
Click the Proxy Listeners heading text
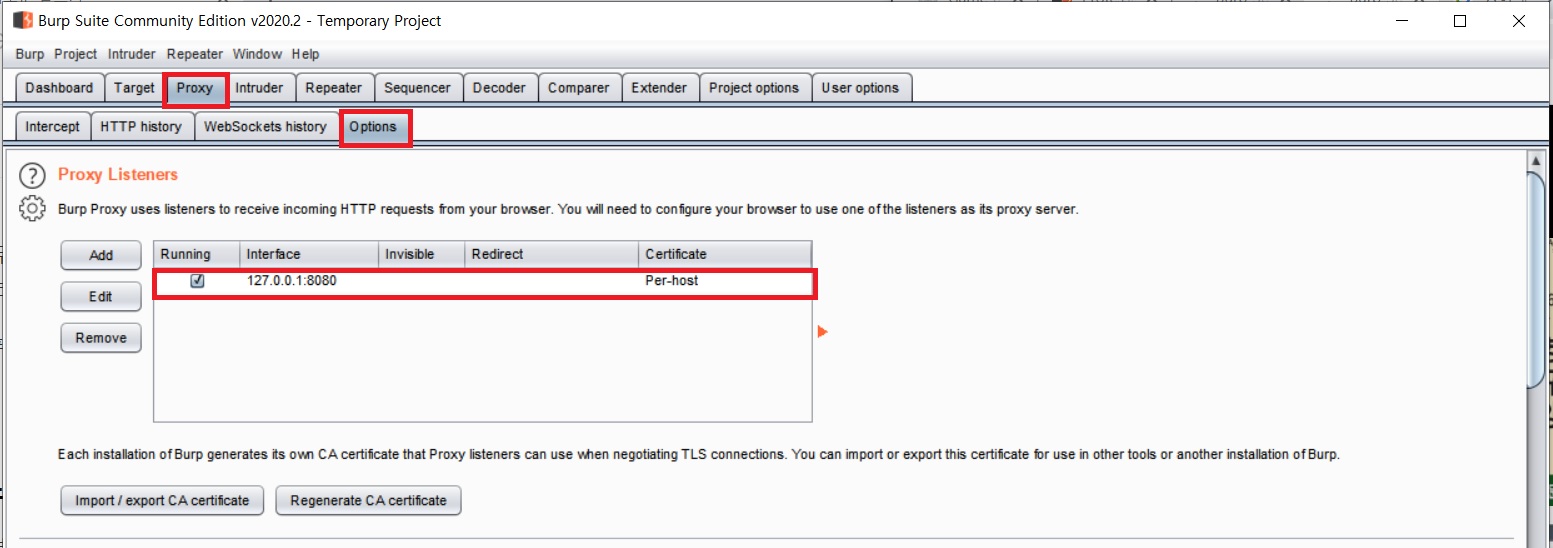coord(118,174)
